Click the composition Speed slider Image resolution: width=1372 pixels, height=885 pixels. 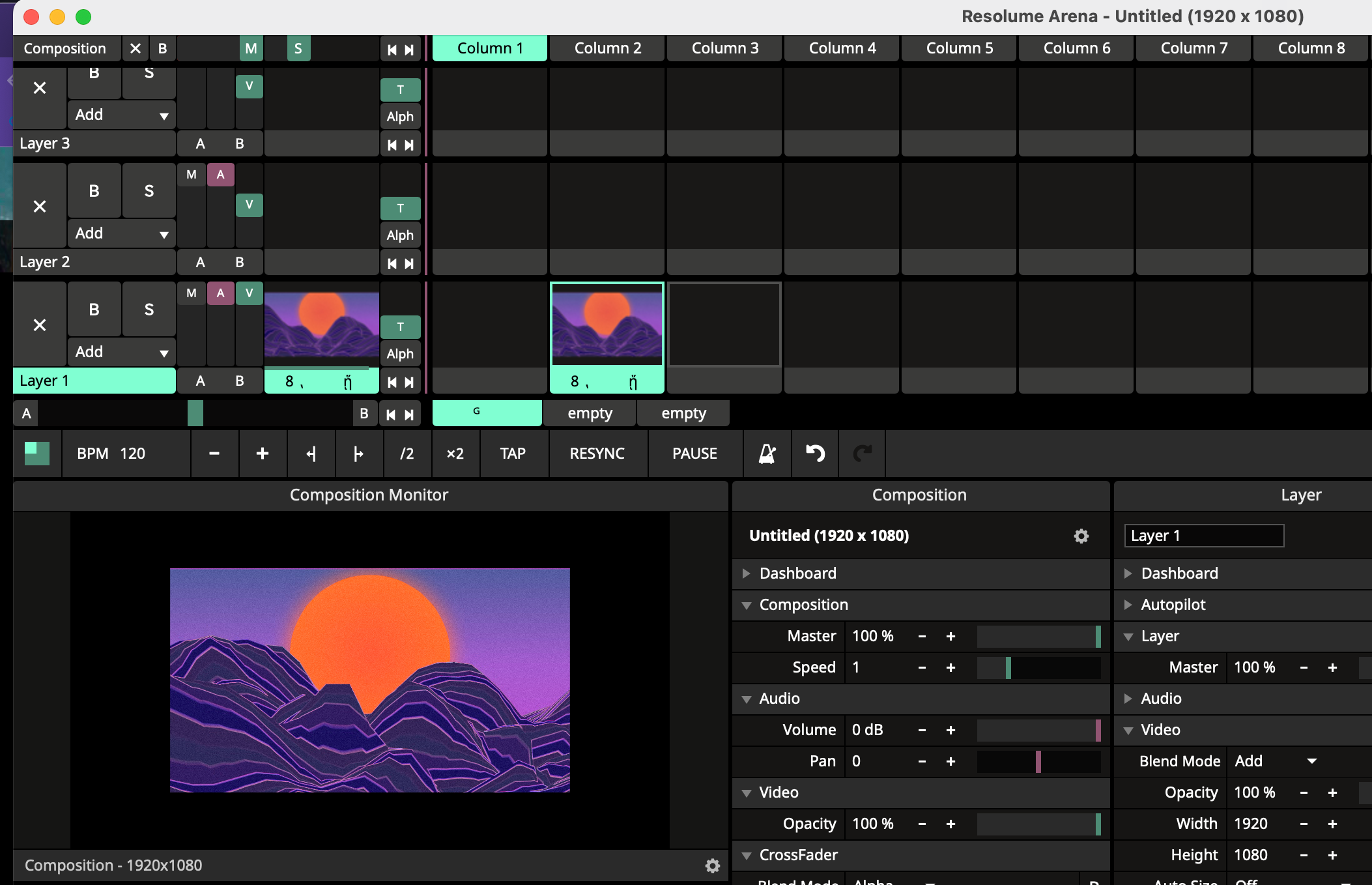[x=1038, y=667]
